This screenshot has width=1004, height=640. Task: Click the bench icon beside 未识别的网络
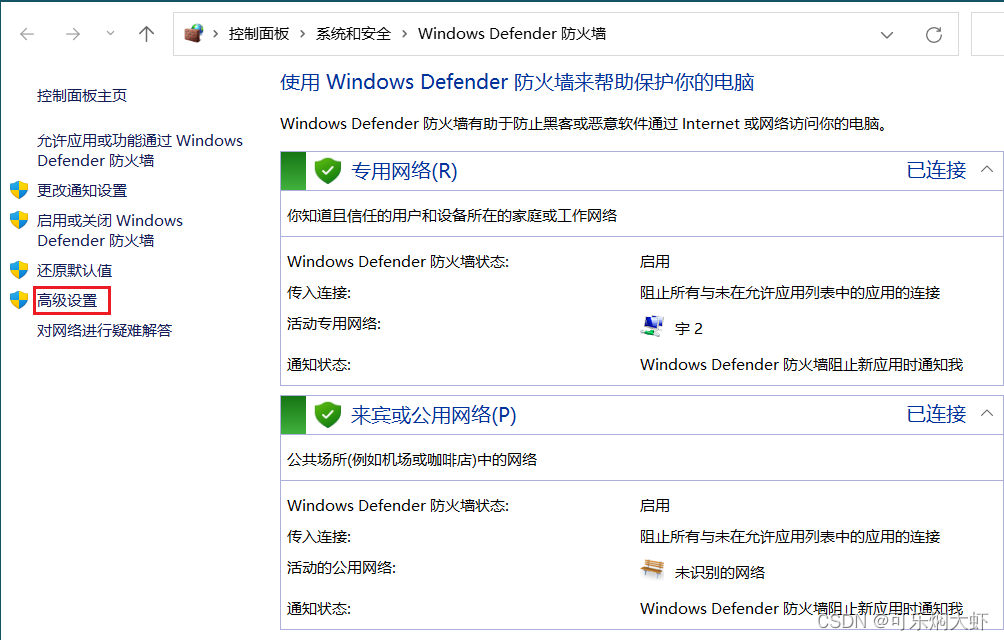tap(652, 568)
